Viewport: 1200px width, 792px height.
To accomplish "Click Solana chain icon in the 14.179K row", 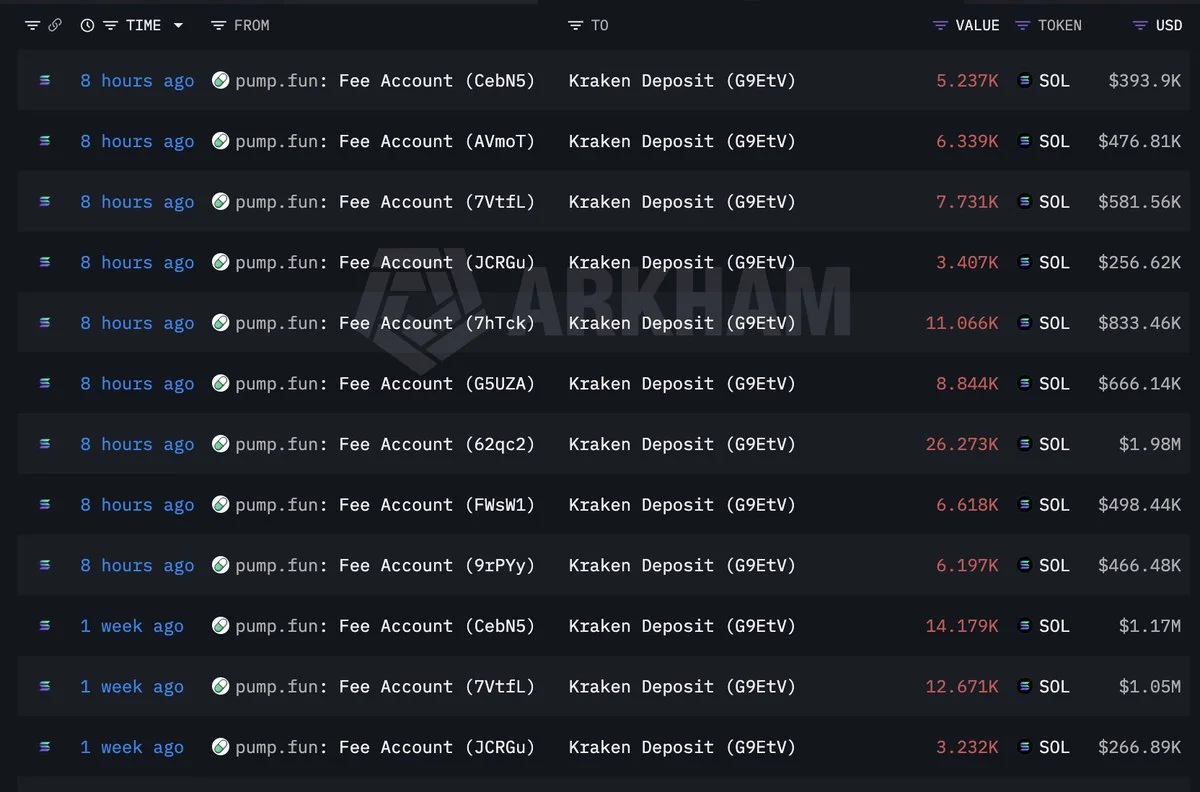I will coord(45,626).
